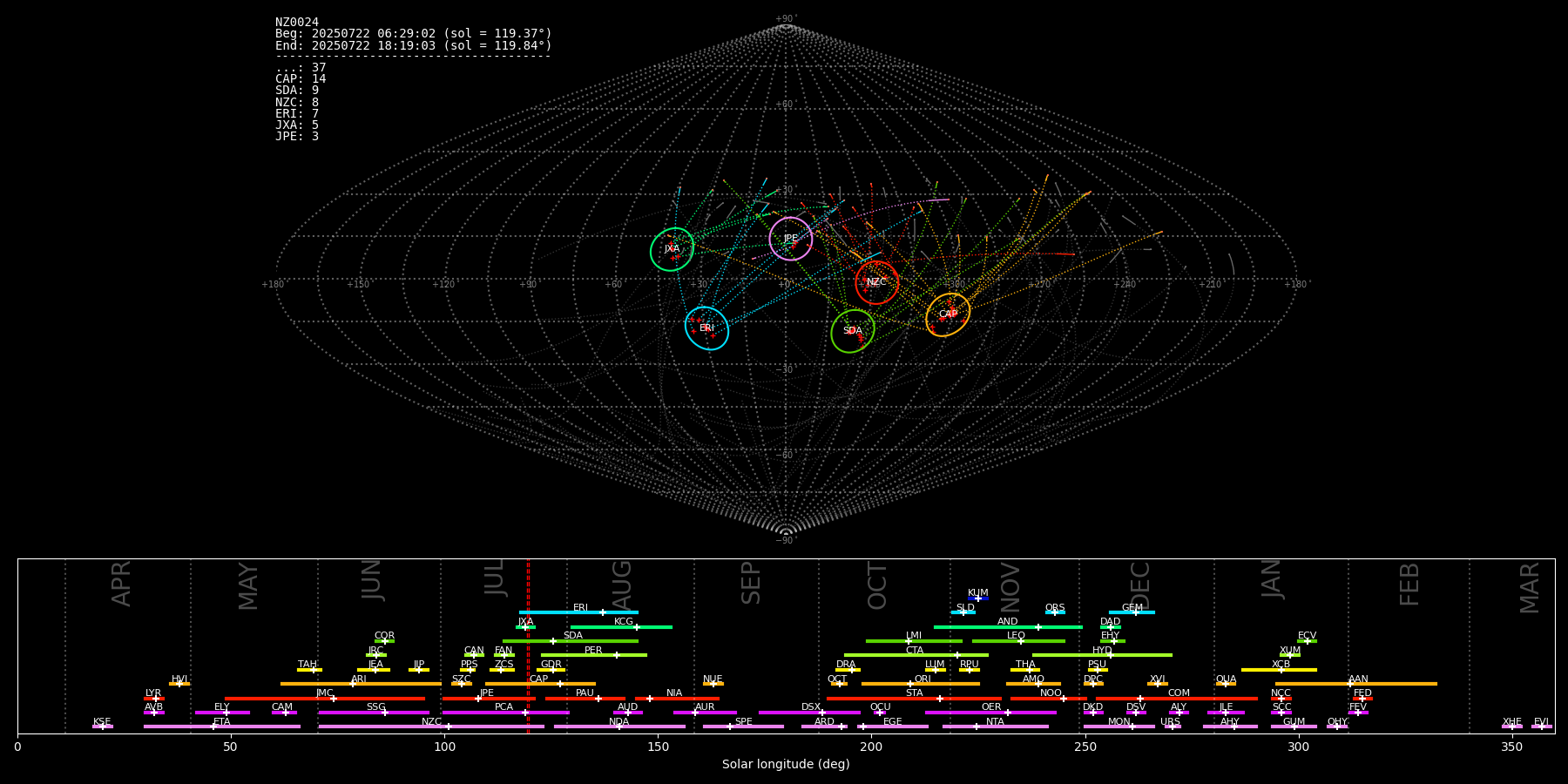Click the red NZC radiant circle
The width and height of the screenshot is (1568, 784).
coord(877,282)
